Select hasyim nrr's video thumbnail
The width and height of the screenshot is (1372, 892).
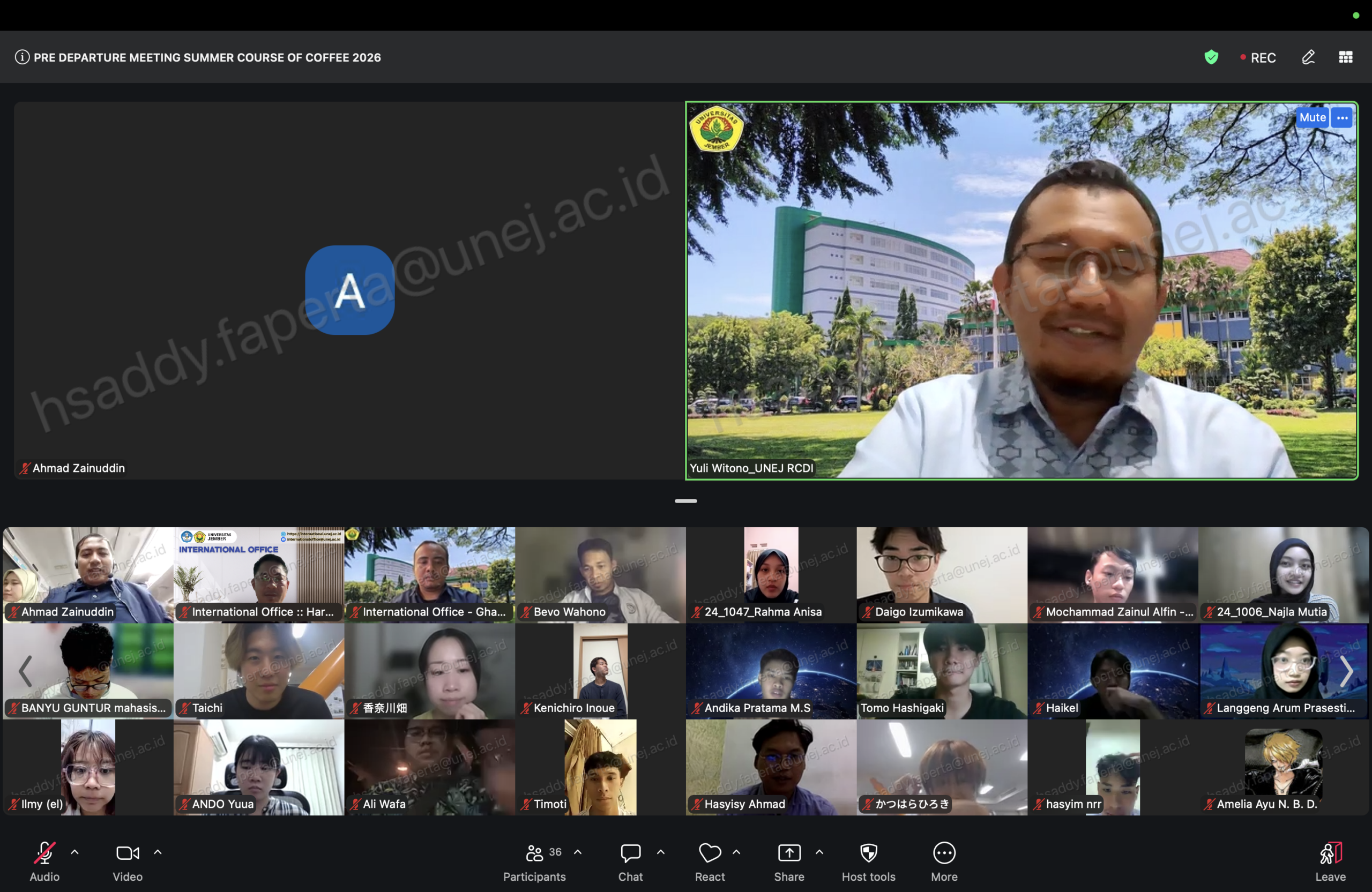pyautogui.click(x=1113, y=767)
